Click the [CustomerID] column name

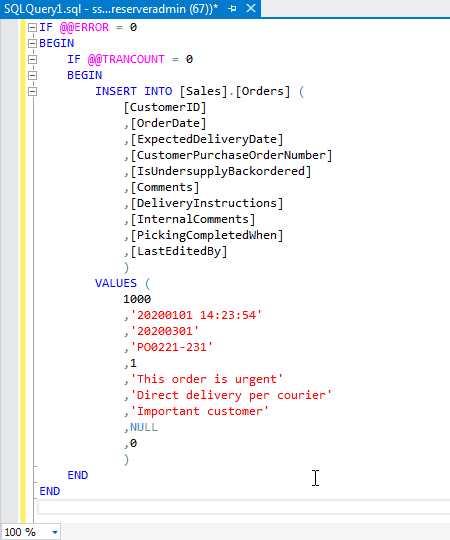click(165, 107)
